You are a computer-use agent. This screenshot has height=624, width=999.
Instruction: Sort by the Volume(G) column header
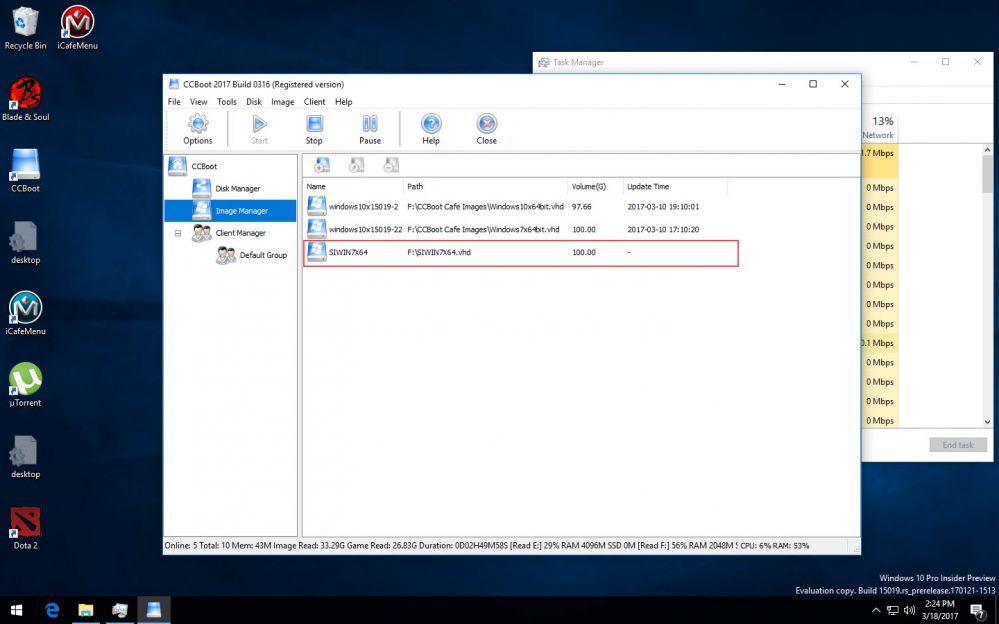pyautogui.click(x=595, y=186)
